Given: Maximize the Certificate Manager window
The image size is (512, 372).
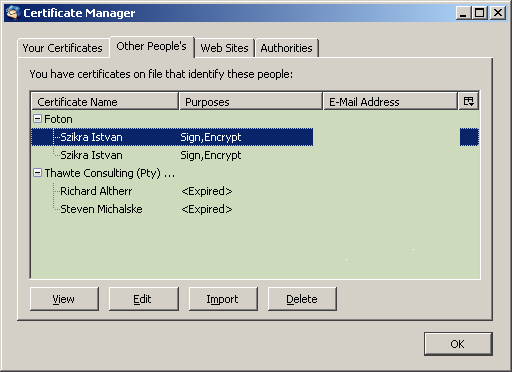Looking at the screenshot, I should click(480, 13).
